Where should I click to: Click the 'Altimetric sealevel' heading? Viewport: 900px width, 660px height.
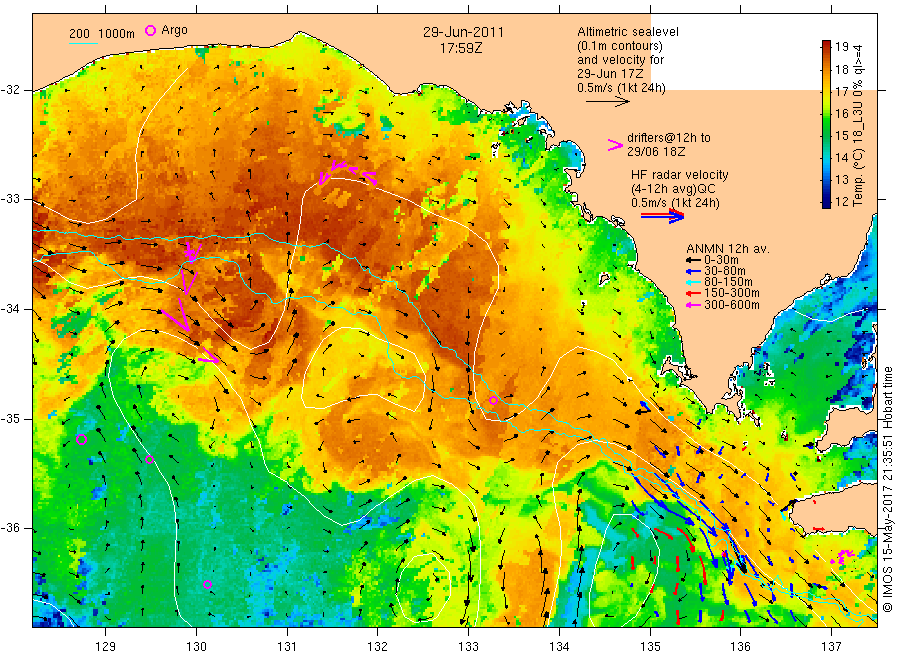[x=628, y=32]
